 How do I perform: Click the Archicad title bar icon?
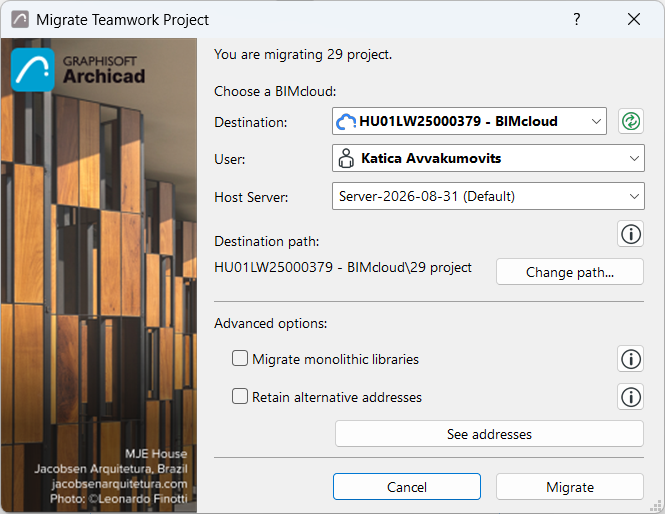point(20,20)
